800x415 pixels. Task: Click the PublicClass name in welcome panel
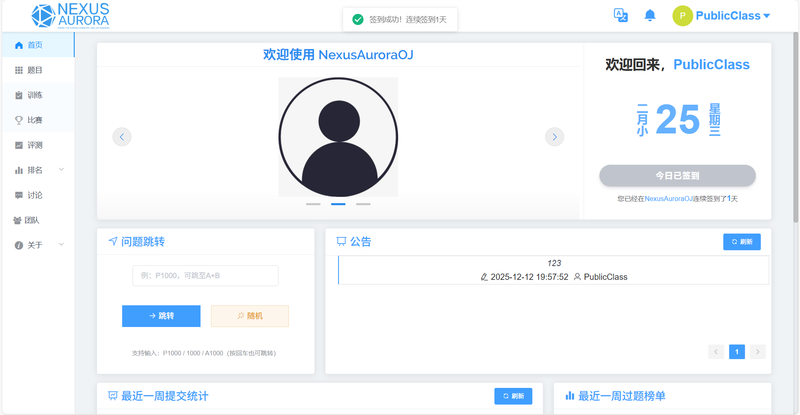tap(711, 65)
